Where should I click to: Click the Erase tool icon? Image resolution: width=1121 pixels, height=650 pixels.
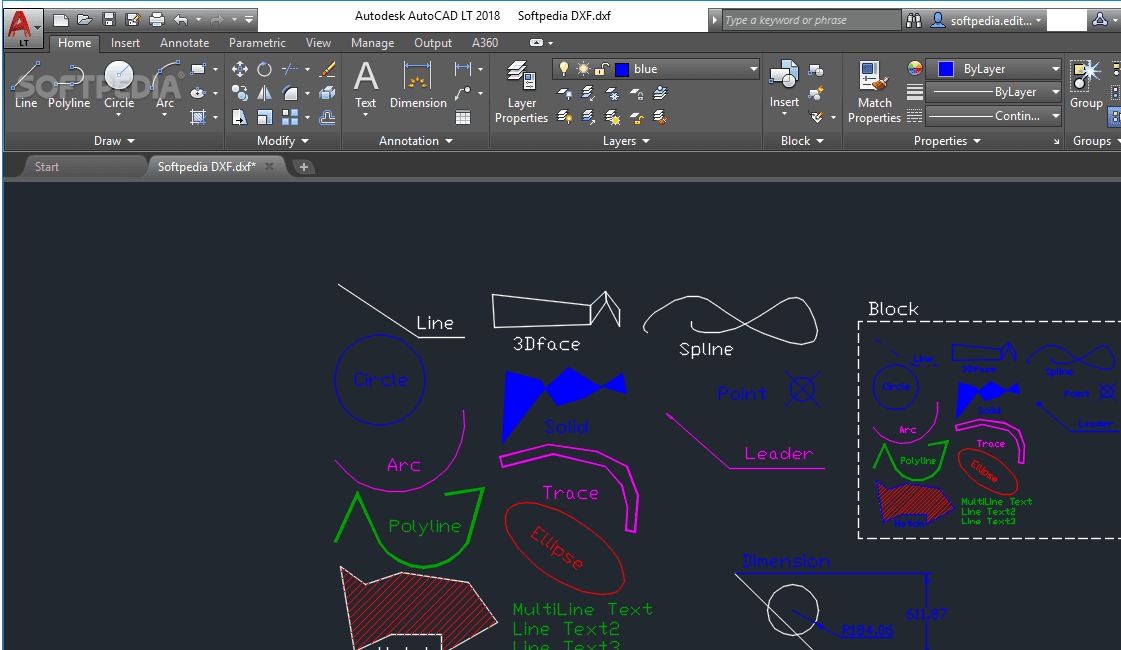(327, 69)
